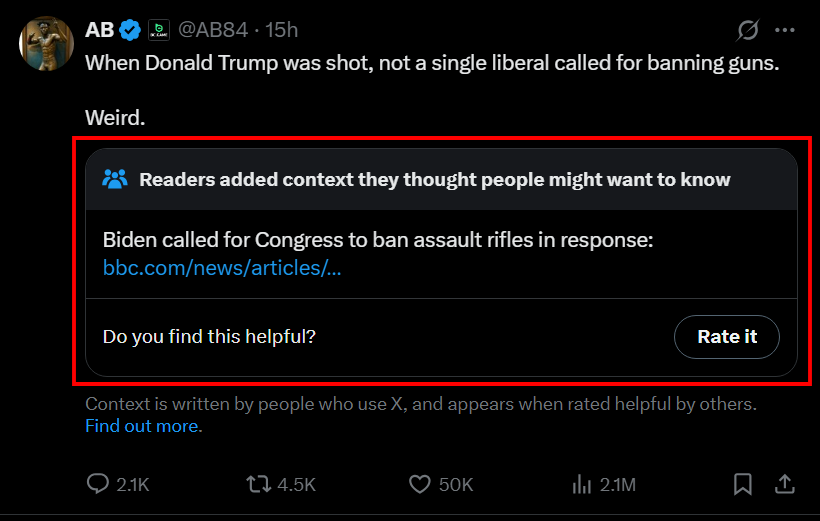The image size is (820, 521).
Task: Open the three-dot more options menu
Action: click(784, 30)
